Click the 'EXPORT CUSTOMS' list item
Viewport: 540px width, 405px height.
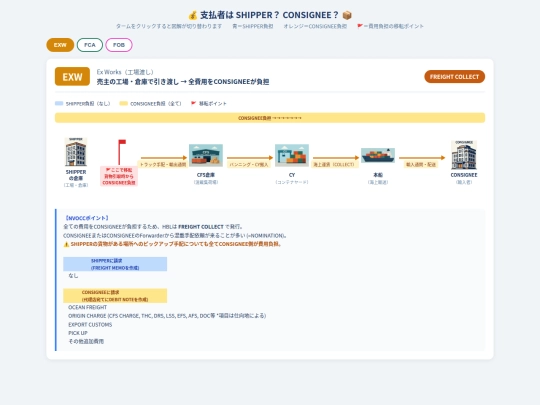[90, 324]
